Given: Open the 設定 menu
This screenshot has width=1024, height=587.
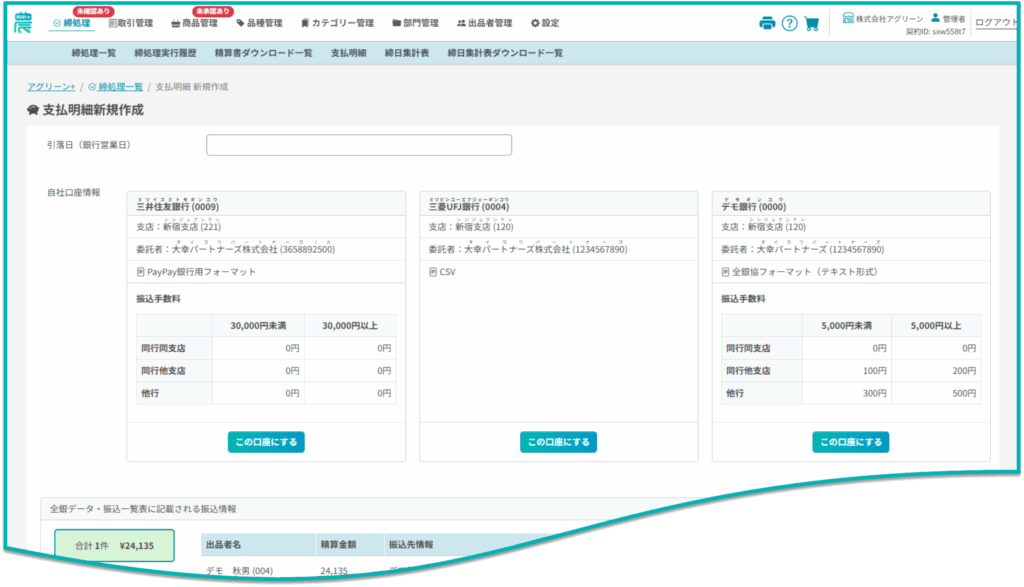Looking at the screenshot, I should tap(545, 23).
